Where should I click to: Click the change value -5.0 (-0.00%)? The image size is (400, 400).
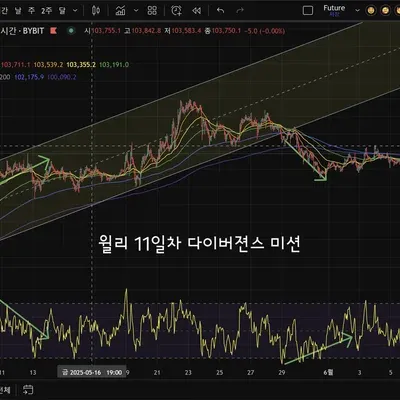[265, 31]
